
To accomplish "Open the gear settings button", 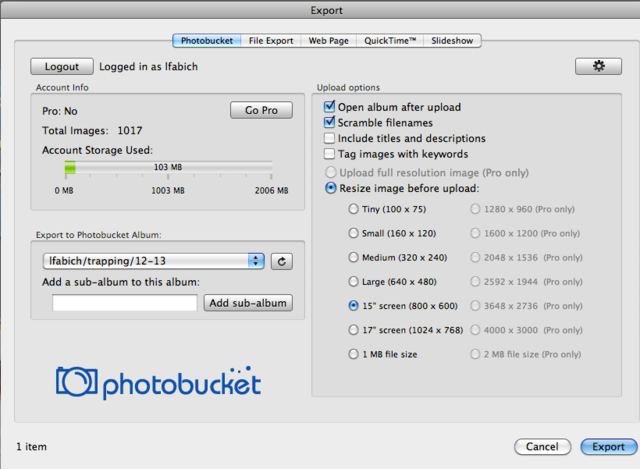I will click(598, 66).
